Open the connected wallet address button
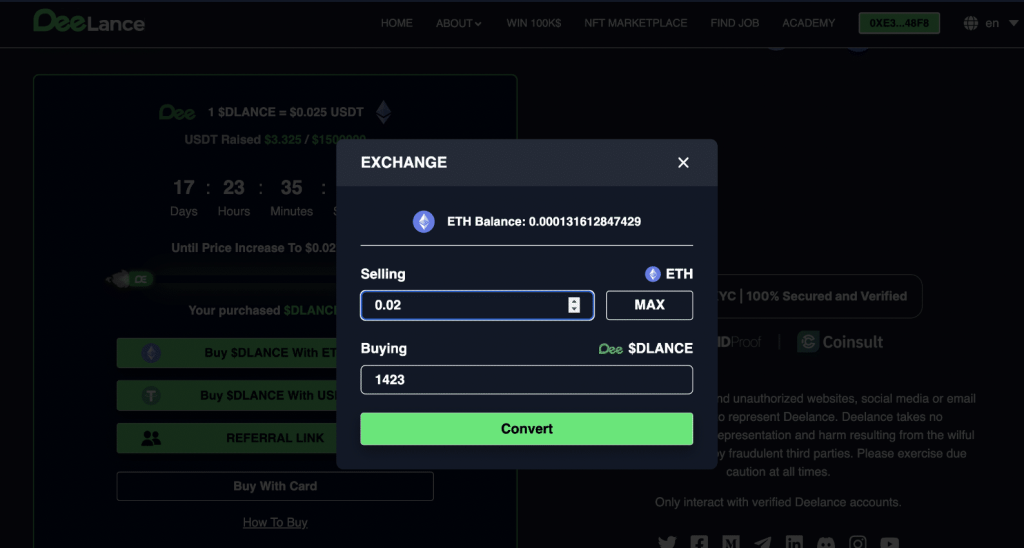The image size is (1024, 548). coord(899,23)
